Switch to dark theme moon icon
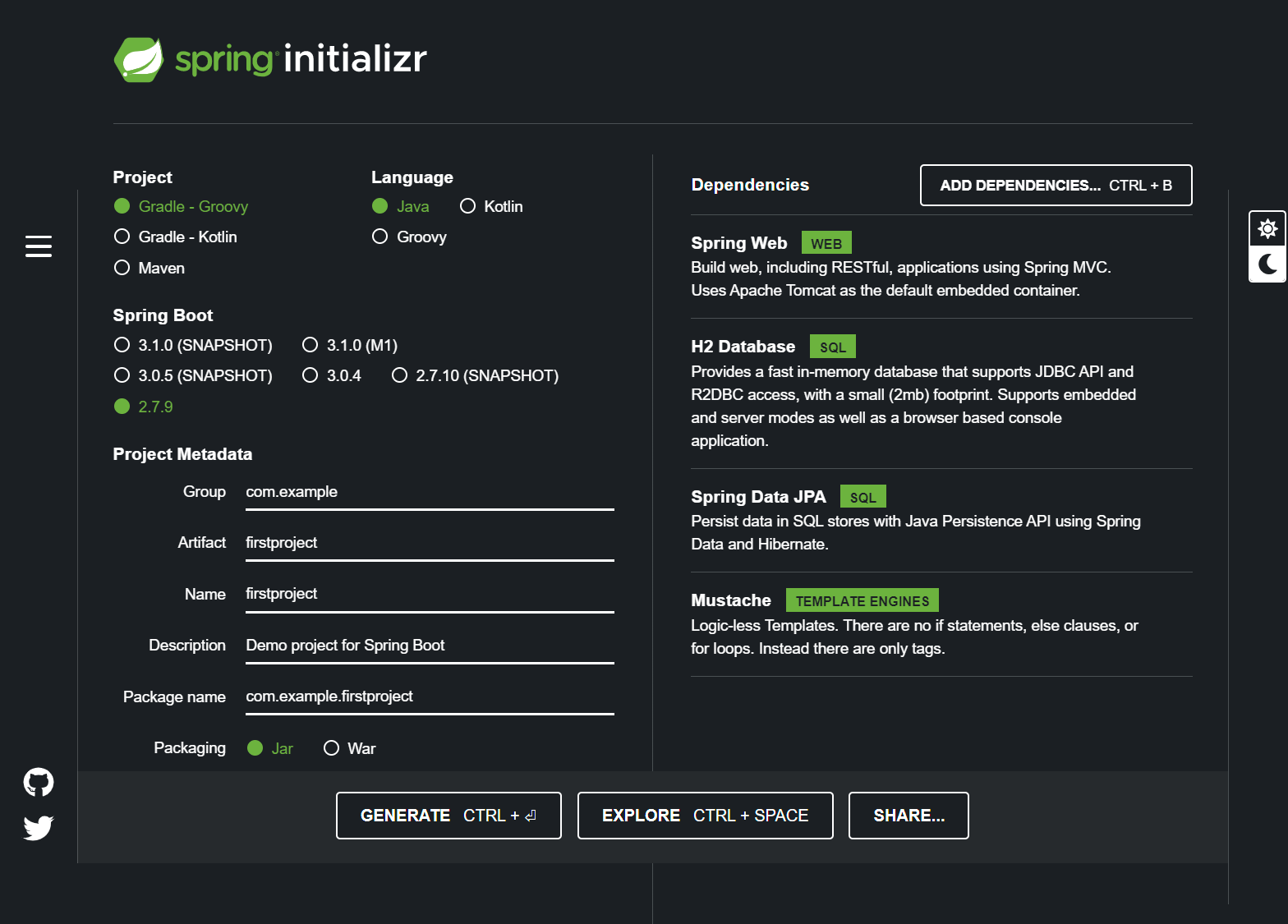Viewport: 1288px width, 924px height. point(1267,264)
